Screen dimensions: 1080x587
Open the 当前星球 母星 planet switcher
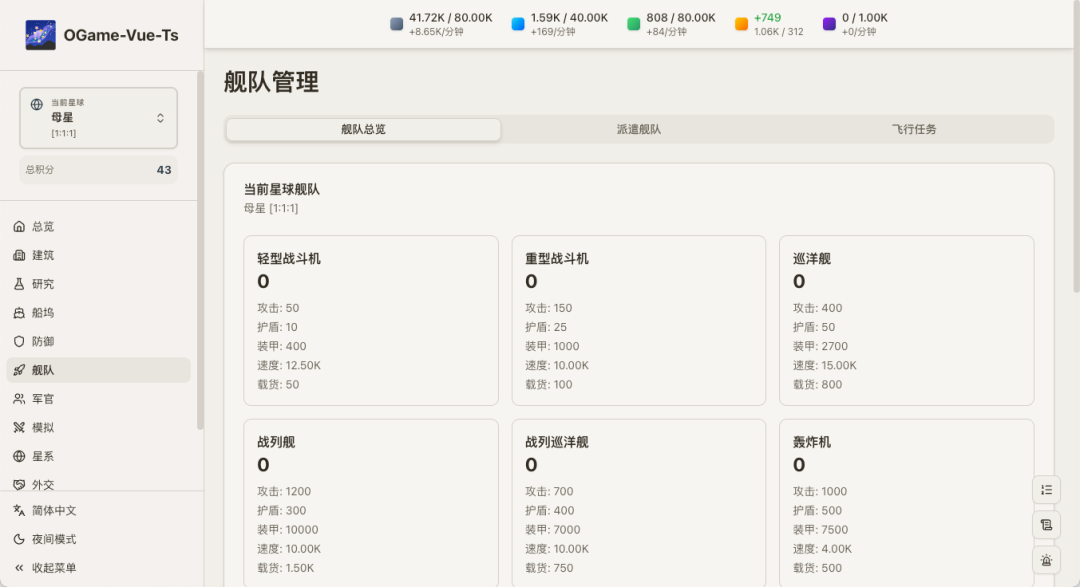pyautogui.click(x=98, y=118)
